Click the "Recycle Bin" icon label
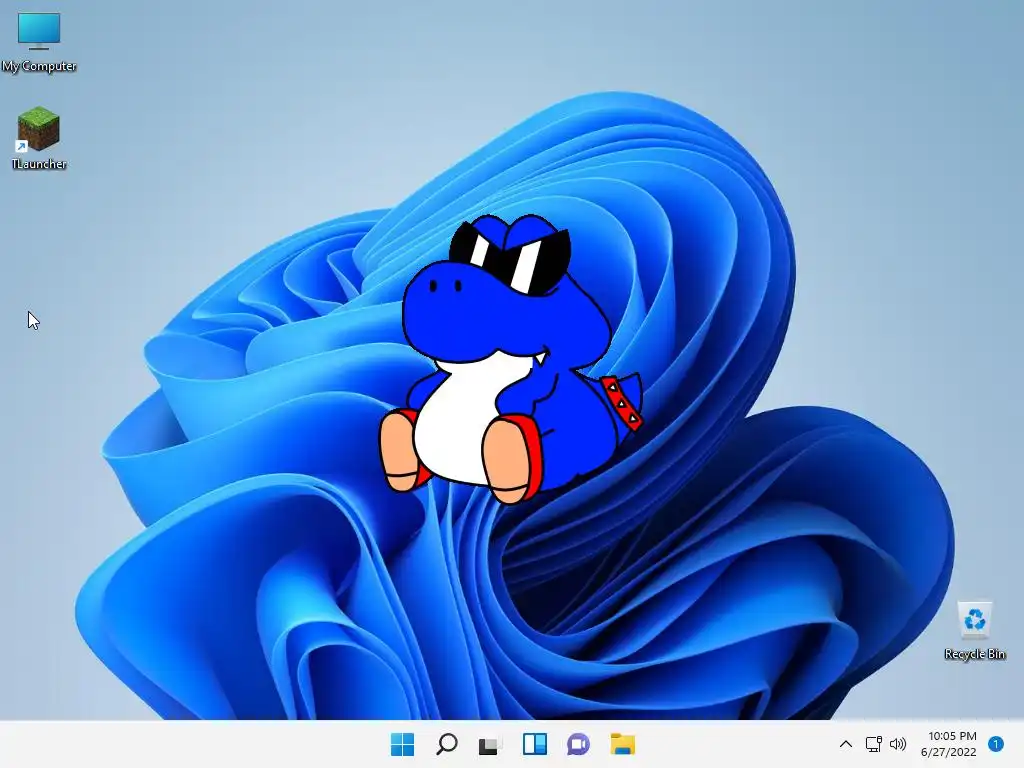Screen dimensions: 1024x768 974,654
